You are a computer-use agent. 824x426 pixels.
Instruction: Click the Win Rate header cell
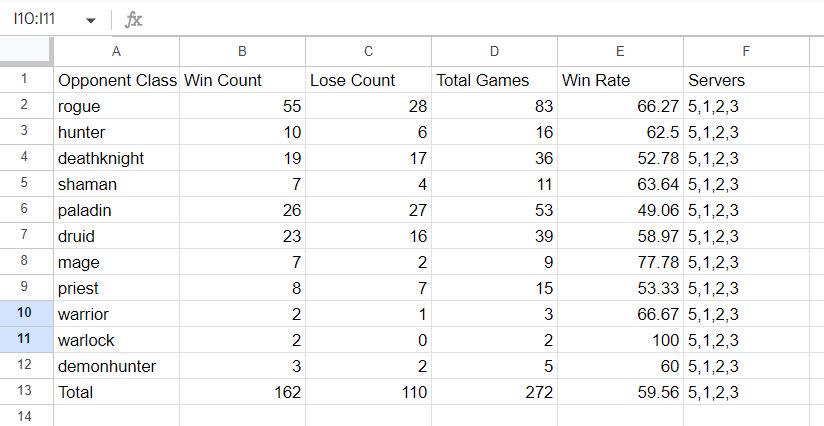[620, 80]
